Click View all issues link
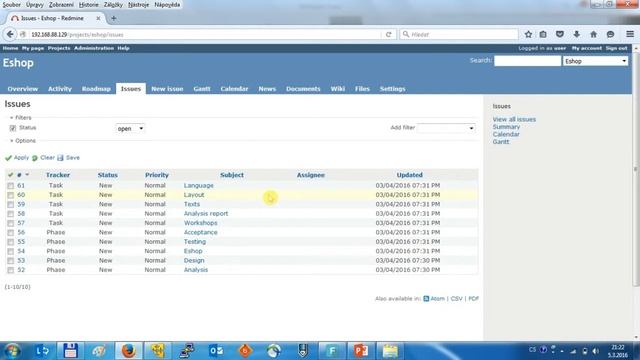Viewport: 640px width, 360px height. click(x=514, y=120)
